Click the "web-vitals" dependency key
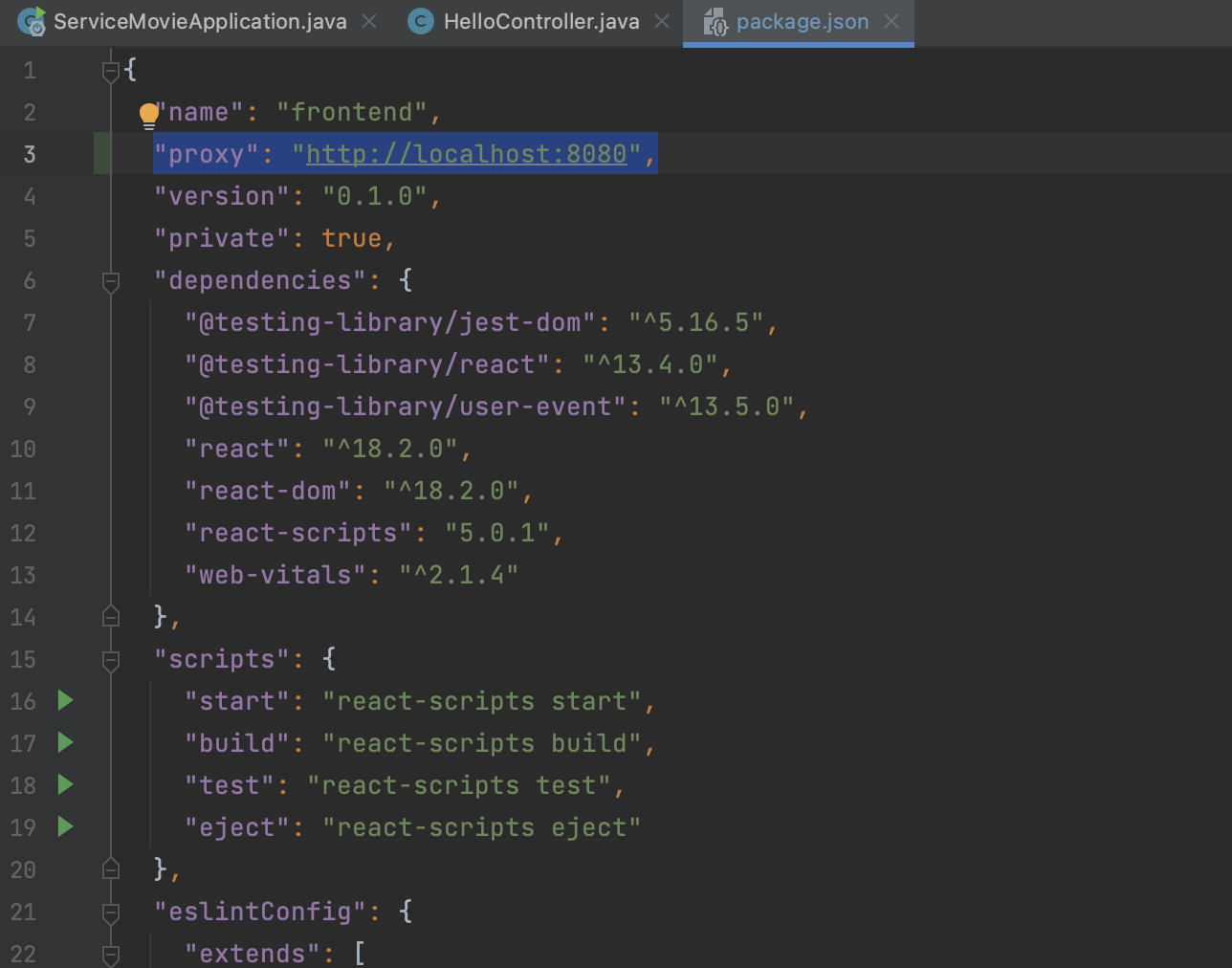Viewport: 1232px width, 968px height. click(x=275, y=575)
